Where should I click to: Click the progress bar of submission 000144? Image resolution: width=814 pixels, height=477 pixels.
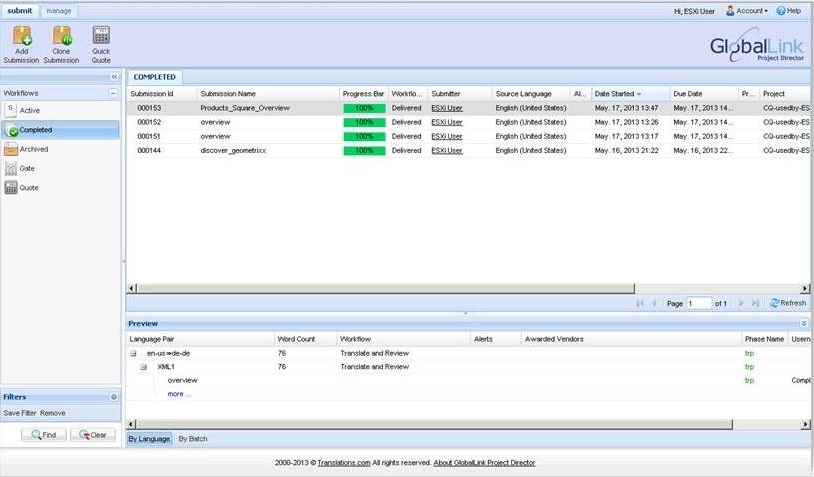click(x=364, y=151)
